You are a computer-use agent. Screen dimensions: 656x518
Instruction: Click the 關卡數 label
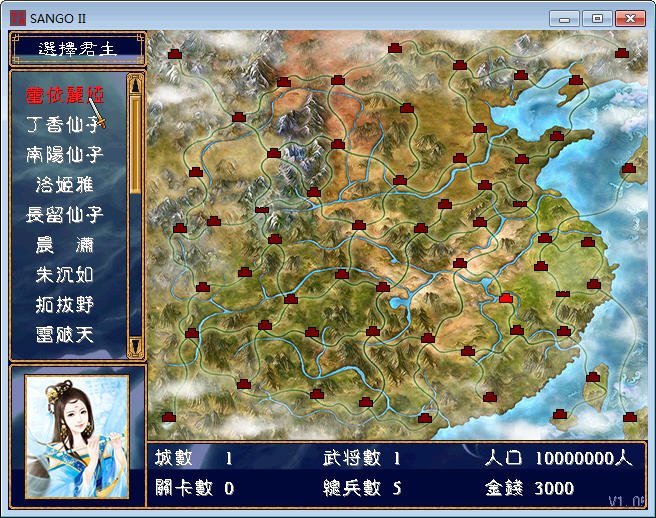click(184, 488)
